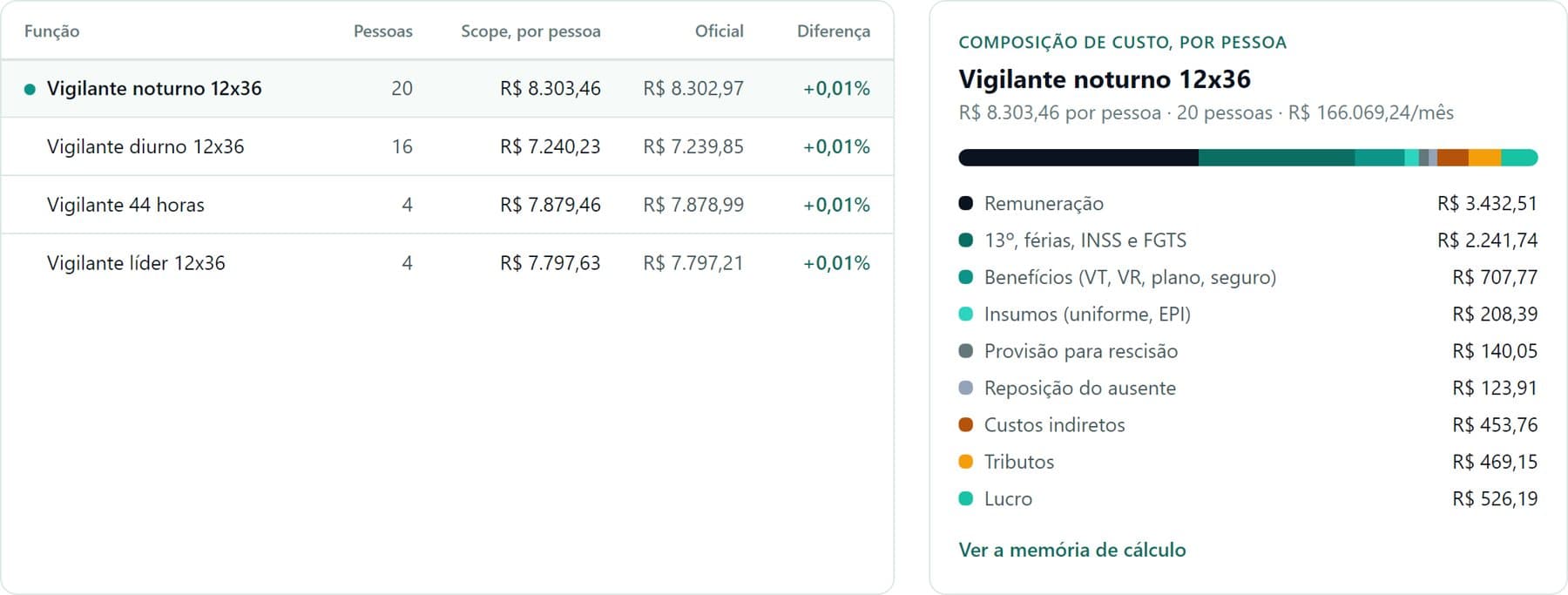Screen dimensions: 1568x595
Task: Click the Oficial value R$ 8.302,97
Action: (x=693, y=88)
